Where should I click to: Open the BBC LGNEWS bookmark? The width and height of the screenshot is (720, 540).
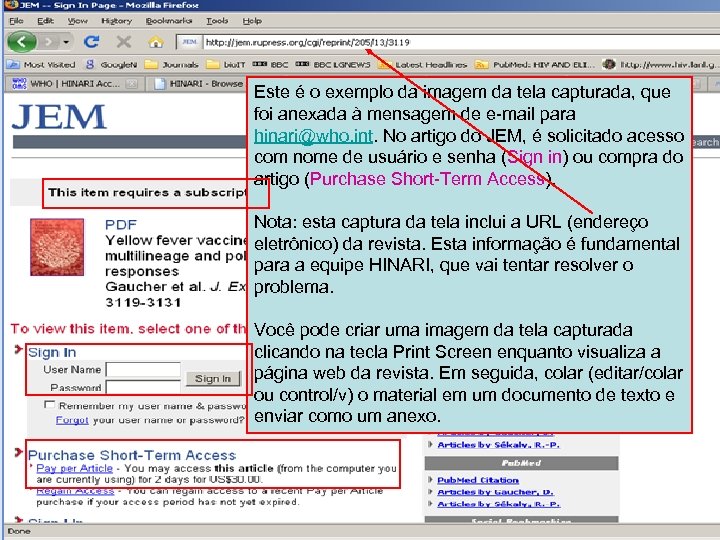pyautogui.click(x=333, y=65)
